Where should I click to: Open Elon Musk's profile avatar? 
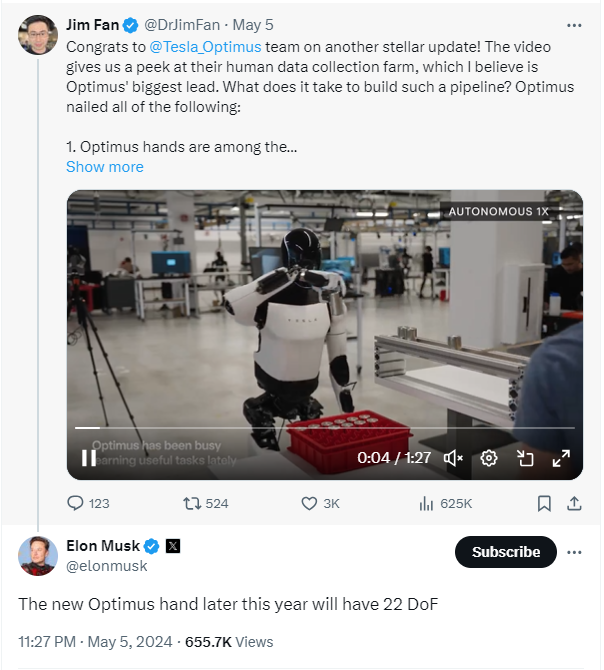tap(38, 556)
